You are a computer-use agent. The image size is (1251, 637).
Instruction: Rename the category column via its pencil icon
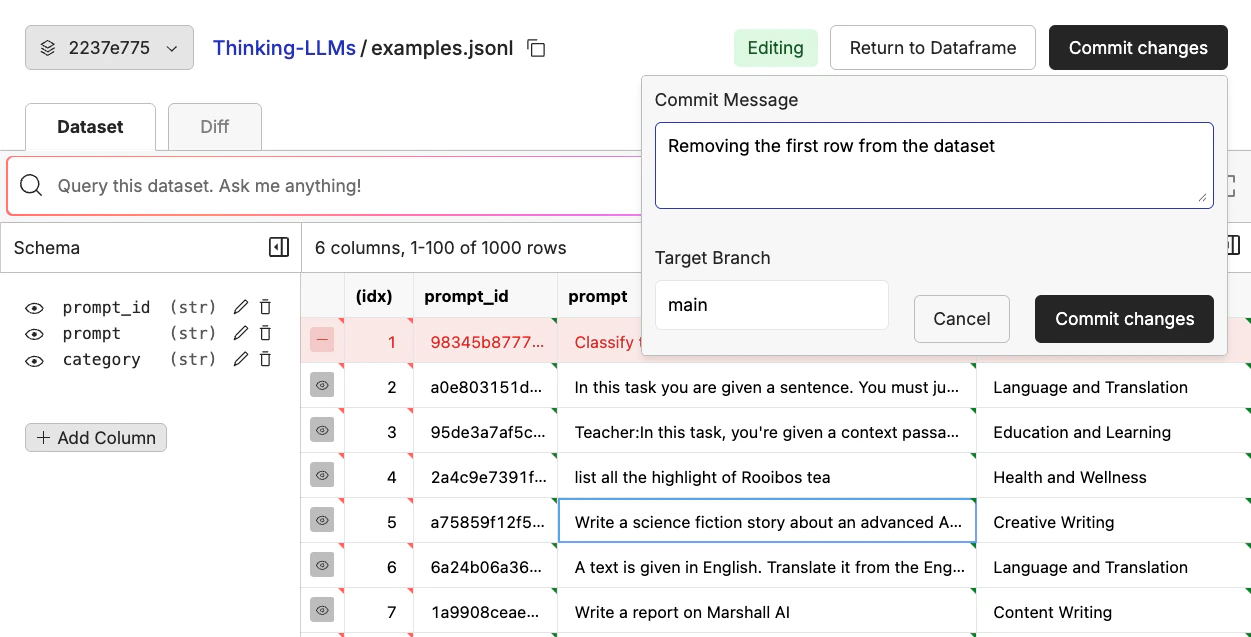point(240,359)
